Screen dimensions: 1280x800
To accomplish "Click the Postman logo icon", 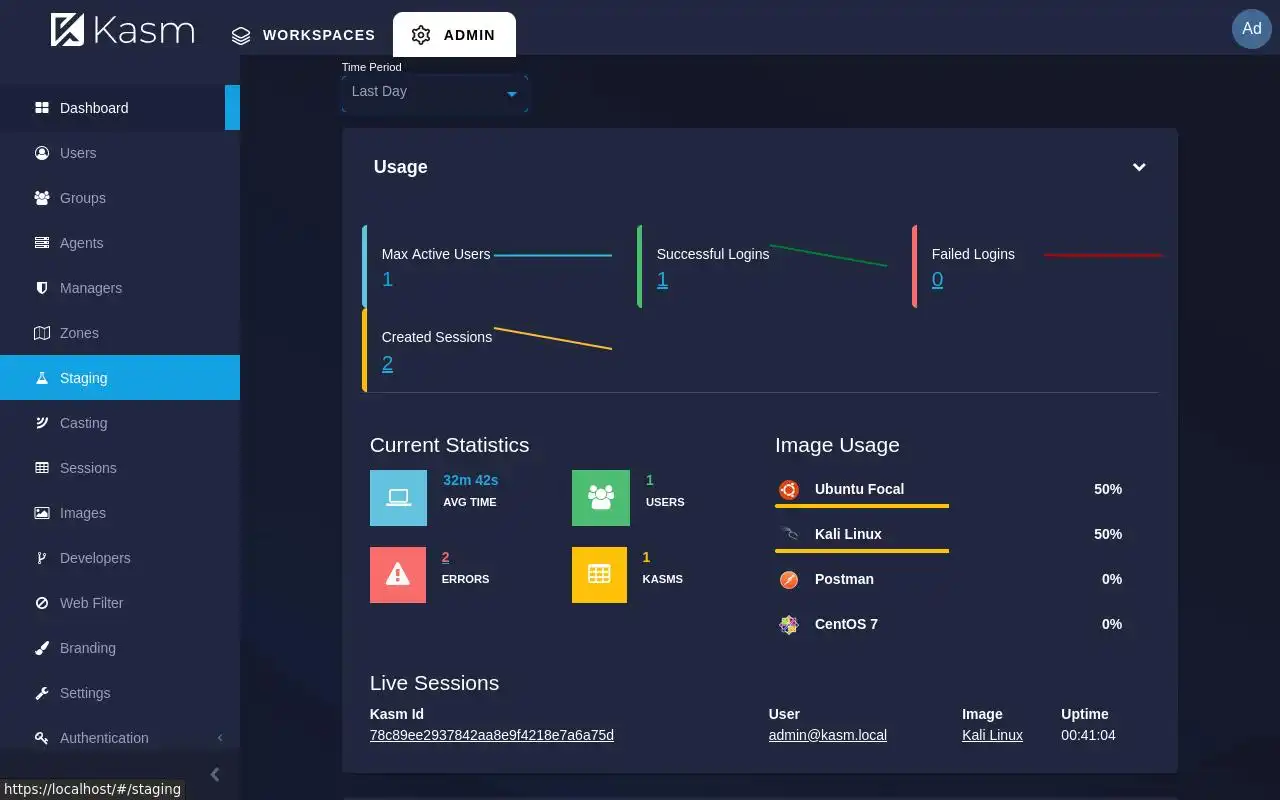I will tap(789, 579).
